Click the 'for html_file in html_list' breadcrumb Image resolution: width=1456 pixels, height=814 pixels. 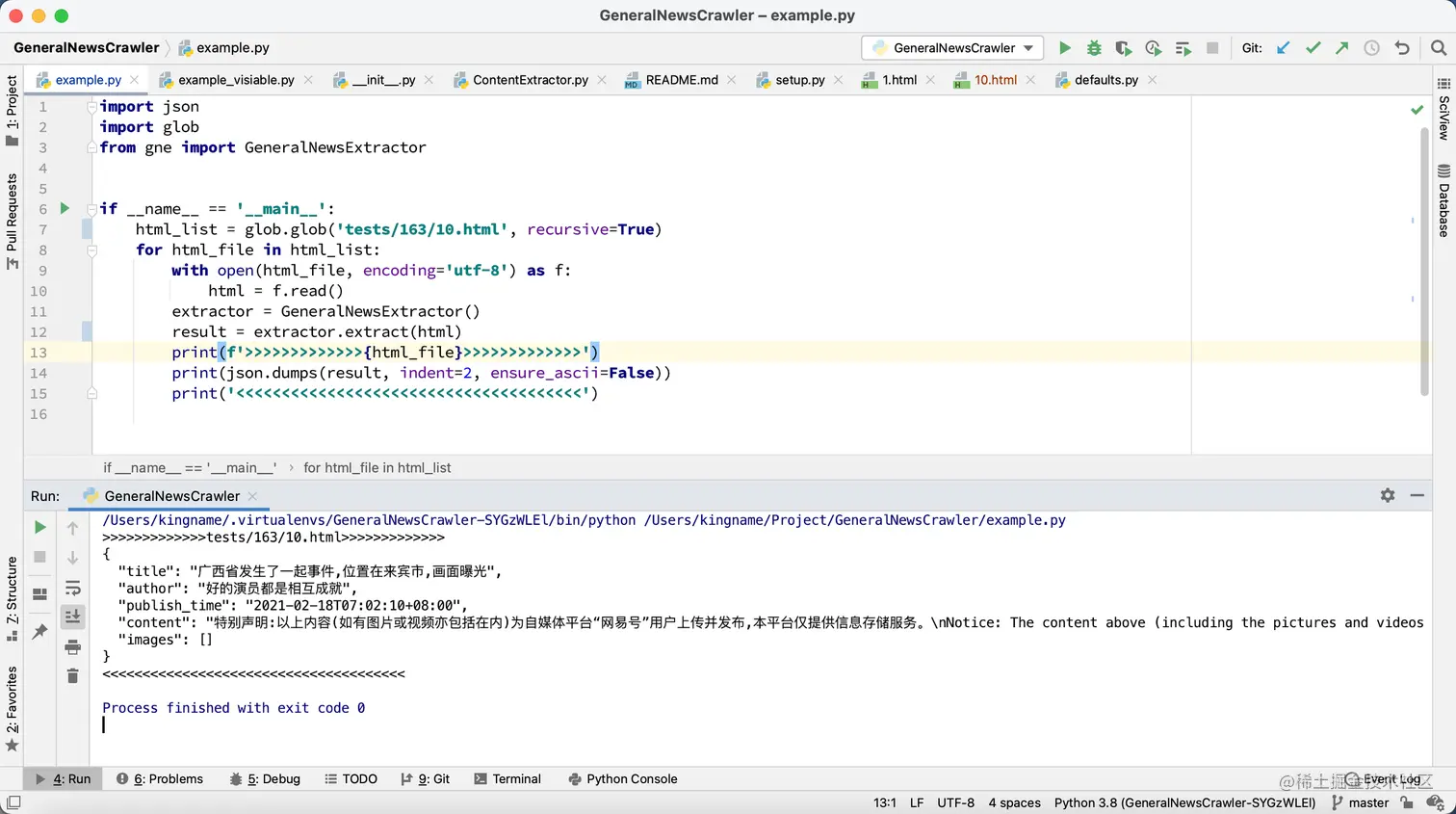coord(377,467)
